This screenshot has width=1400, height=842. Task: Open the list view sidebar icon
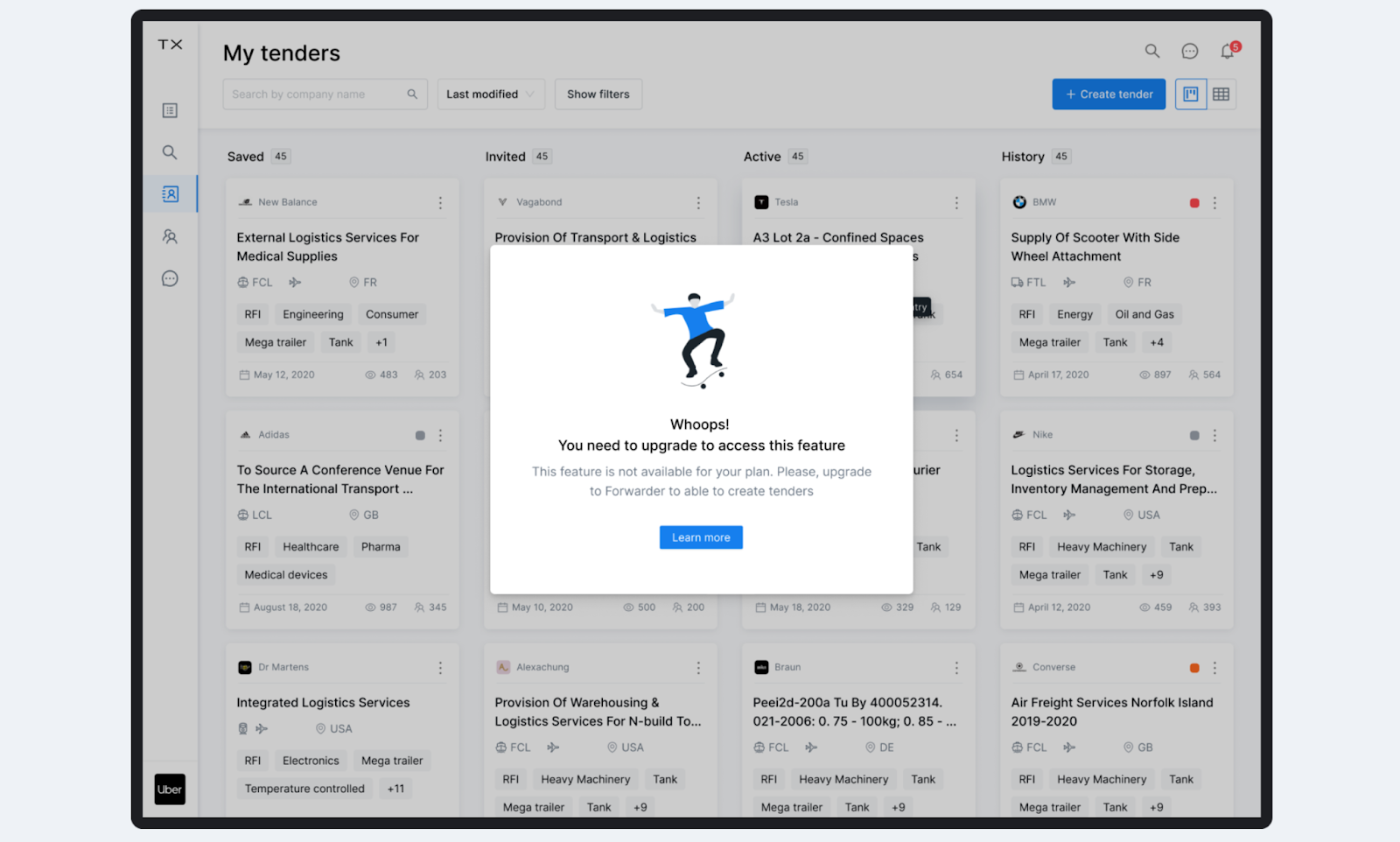pos(170,110)
